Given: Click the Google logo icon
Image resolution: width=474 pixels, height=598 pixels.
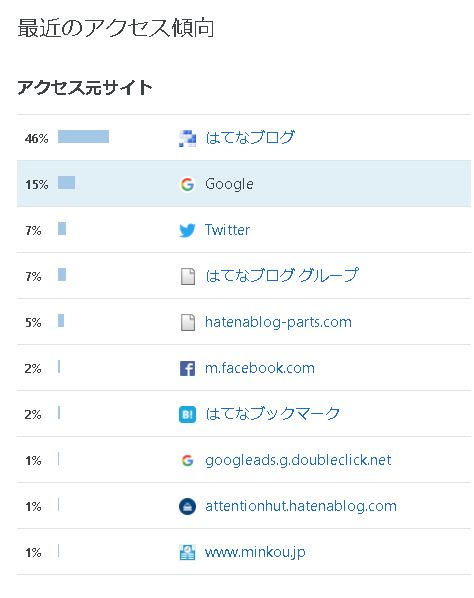Looking at the screenshot, I should pyautogui.click(x=187, y=184).
